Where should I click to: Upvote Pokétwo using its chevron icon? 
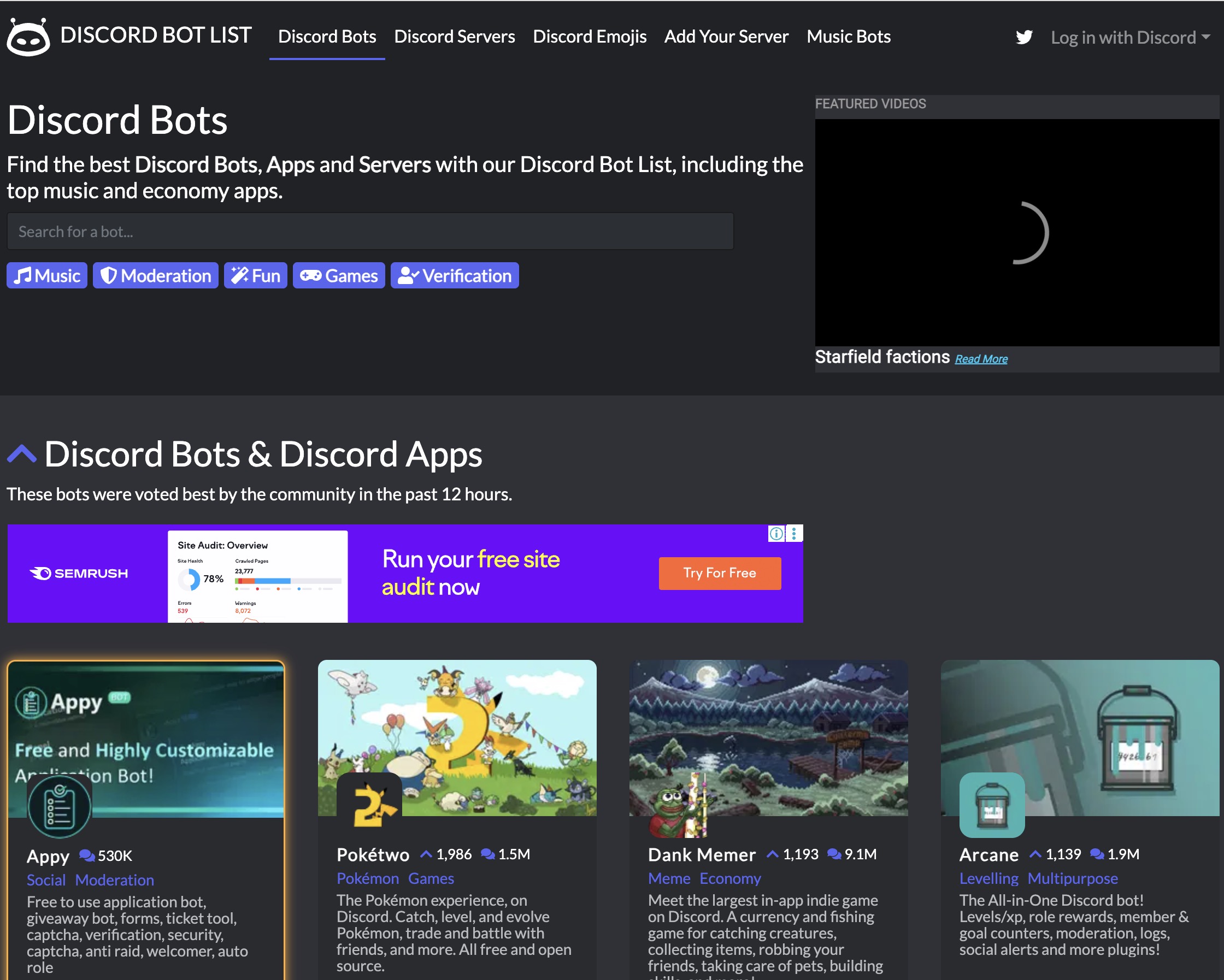(x=426, y=854)
